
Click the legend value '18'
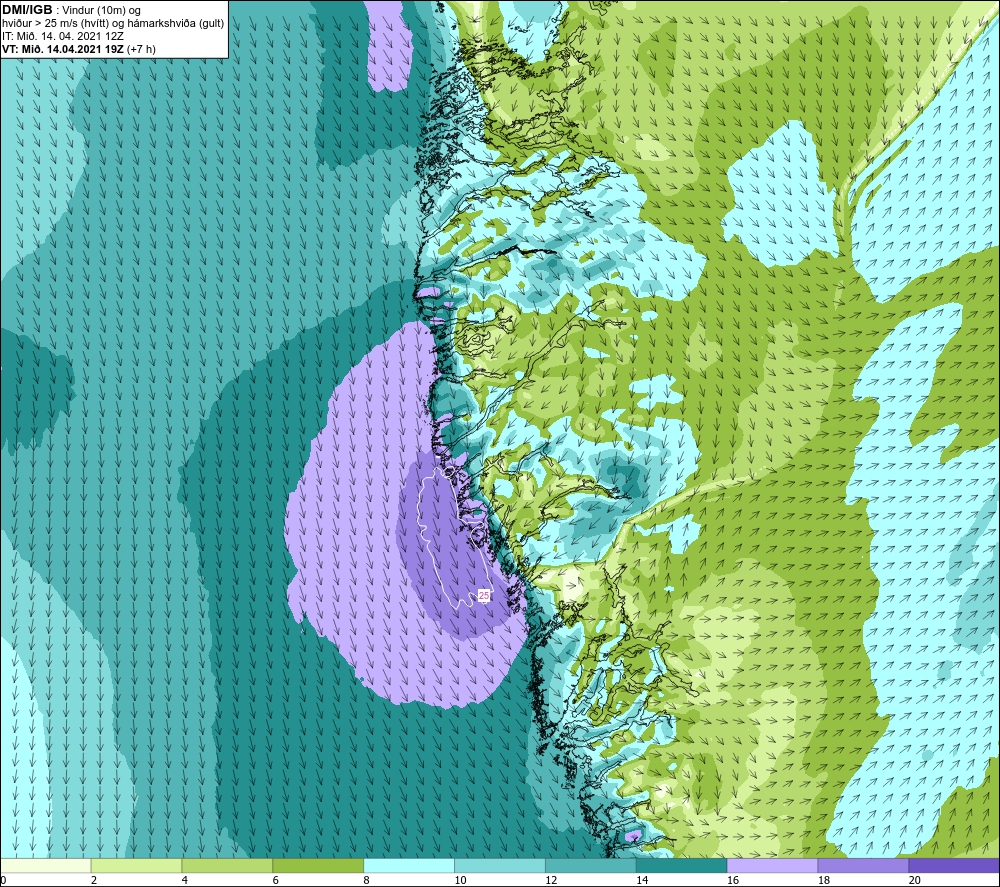pyautogui.click(x=824, y=880)
